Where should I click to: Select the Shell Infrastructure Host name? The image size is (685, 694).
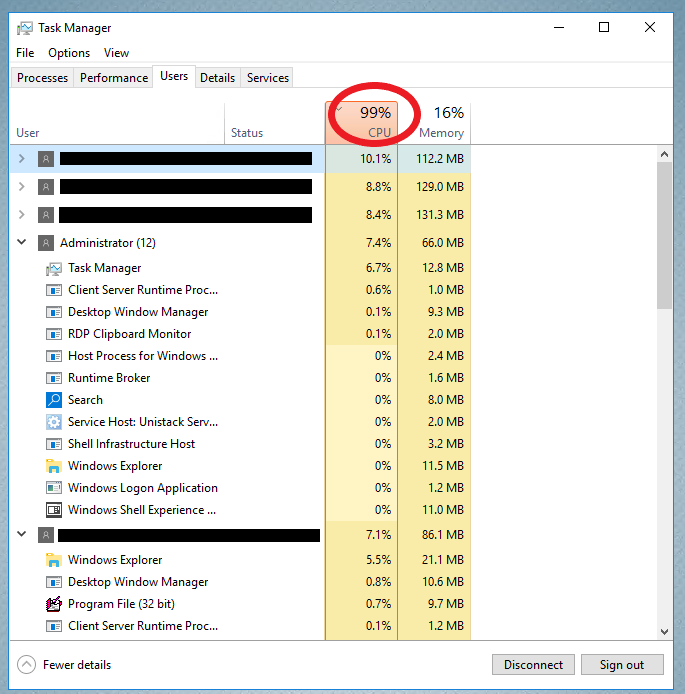tap(131, 444)
